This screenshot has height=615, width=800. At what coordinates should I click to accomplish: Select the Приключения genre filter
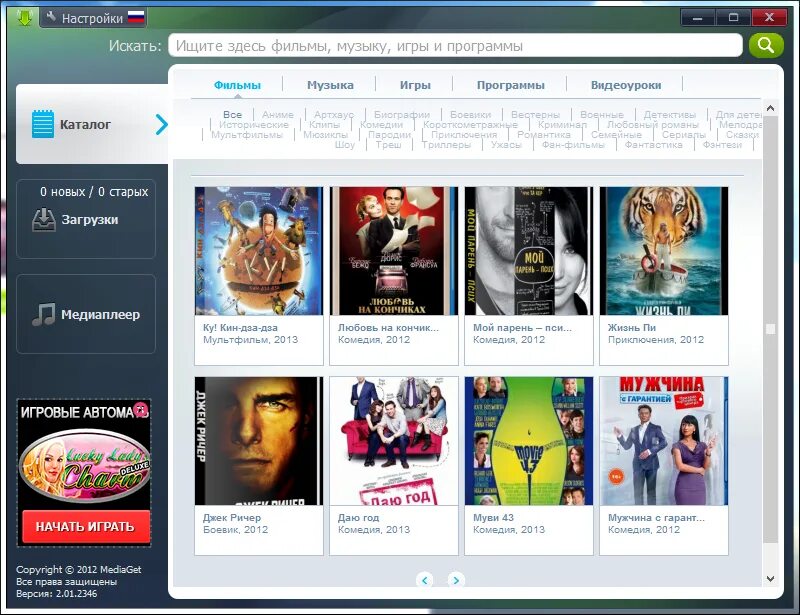464,135
